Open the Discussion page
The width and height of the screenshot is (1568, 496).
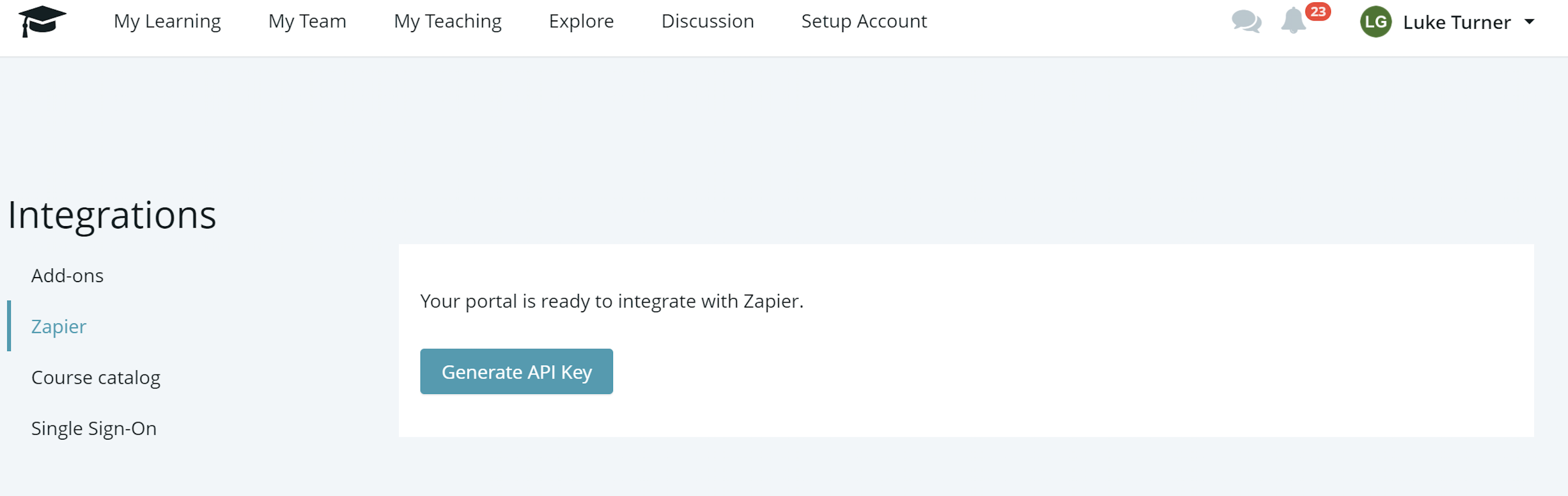[707, 21]
